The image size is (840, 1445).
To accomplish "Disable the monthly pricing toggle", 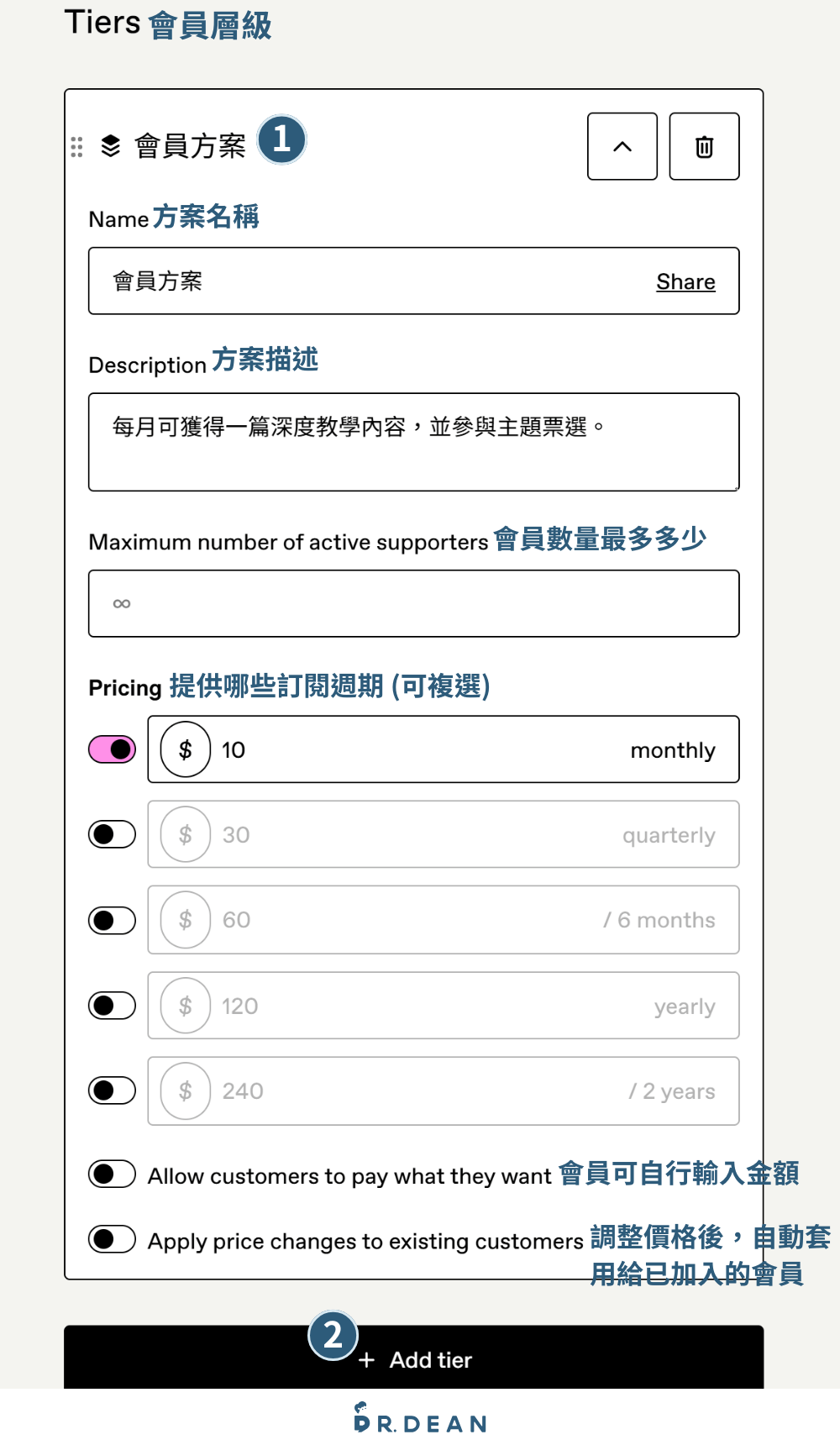I will click(x=111, y=749).
